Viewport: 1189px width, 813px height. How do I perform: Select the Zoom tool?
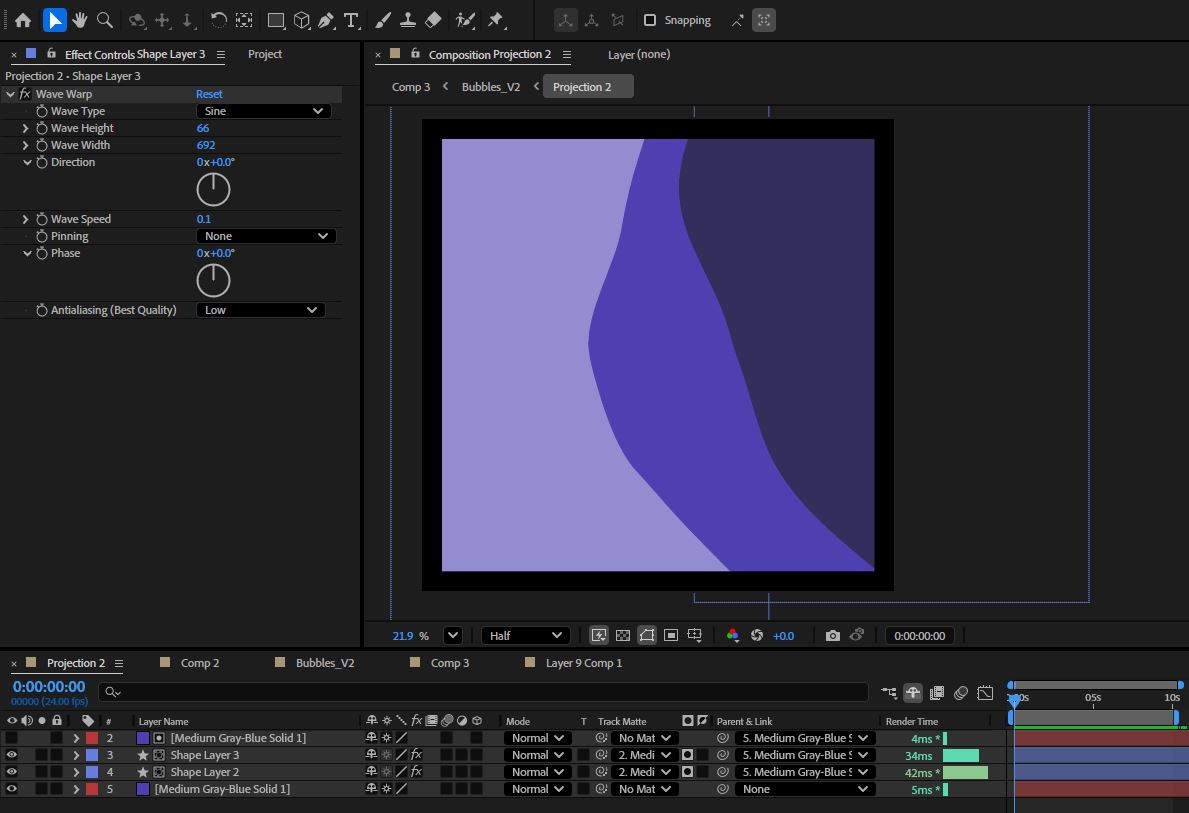[105, 20]
